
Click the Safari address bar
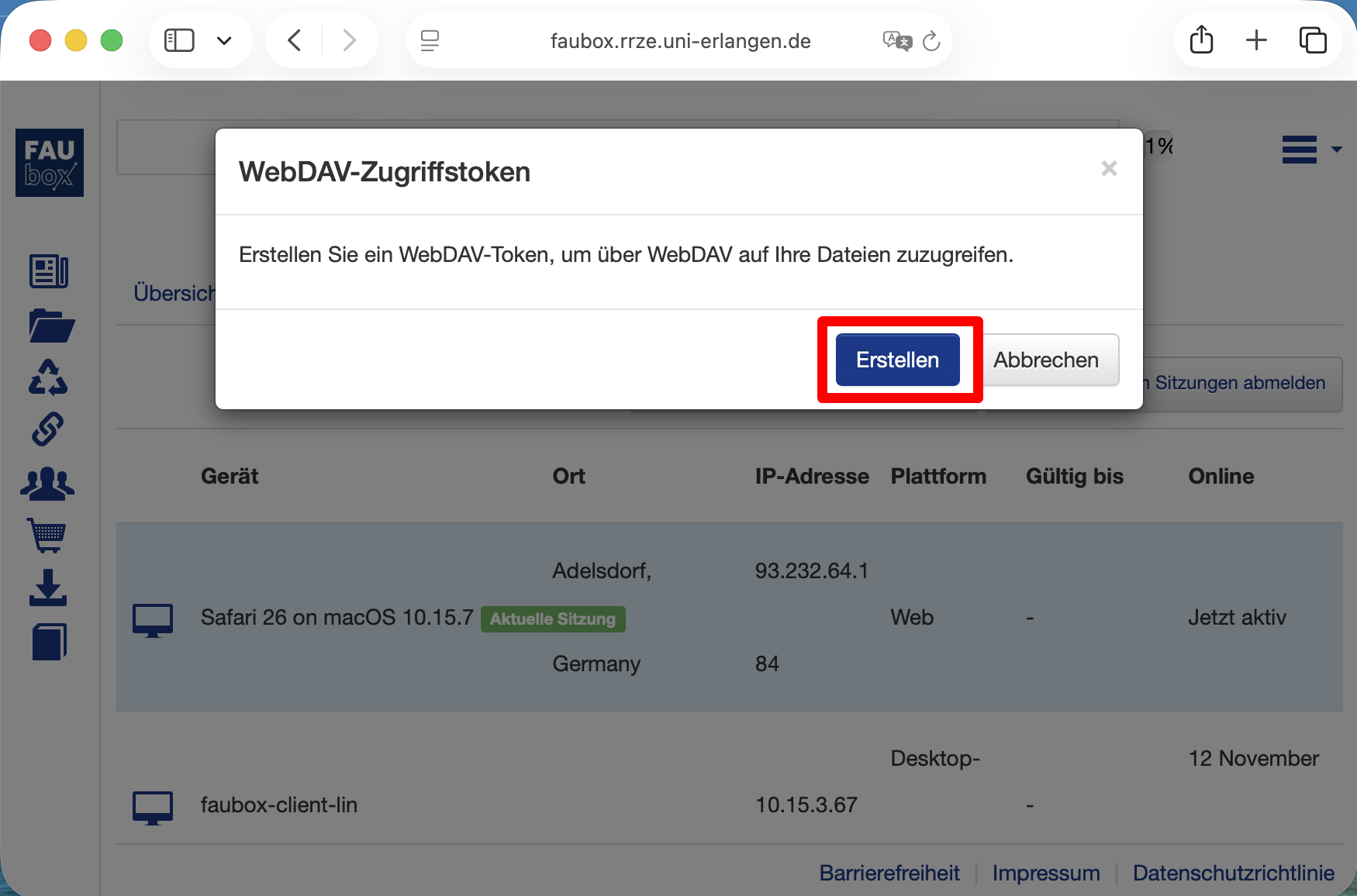pos(680,40)
